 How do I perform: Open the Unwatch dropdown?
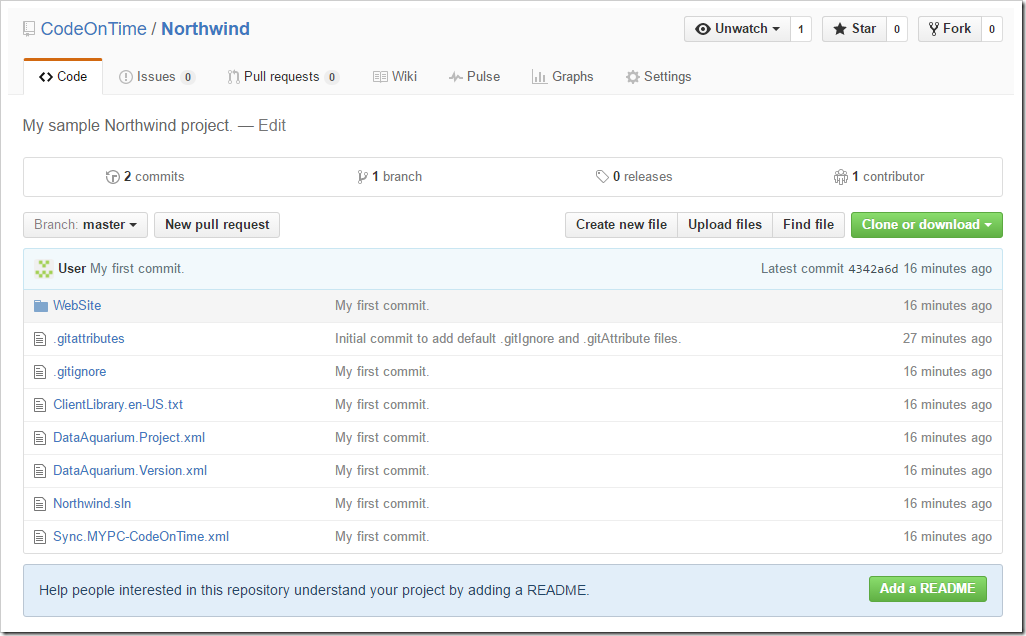[737, 29]
